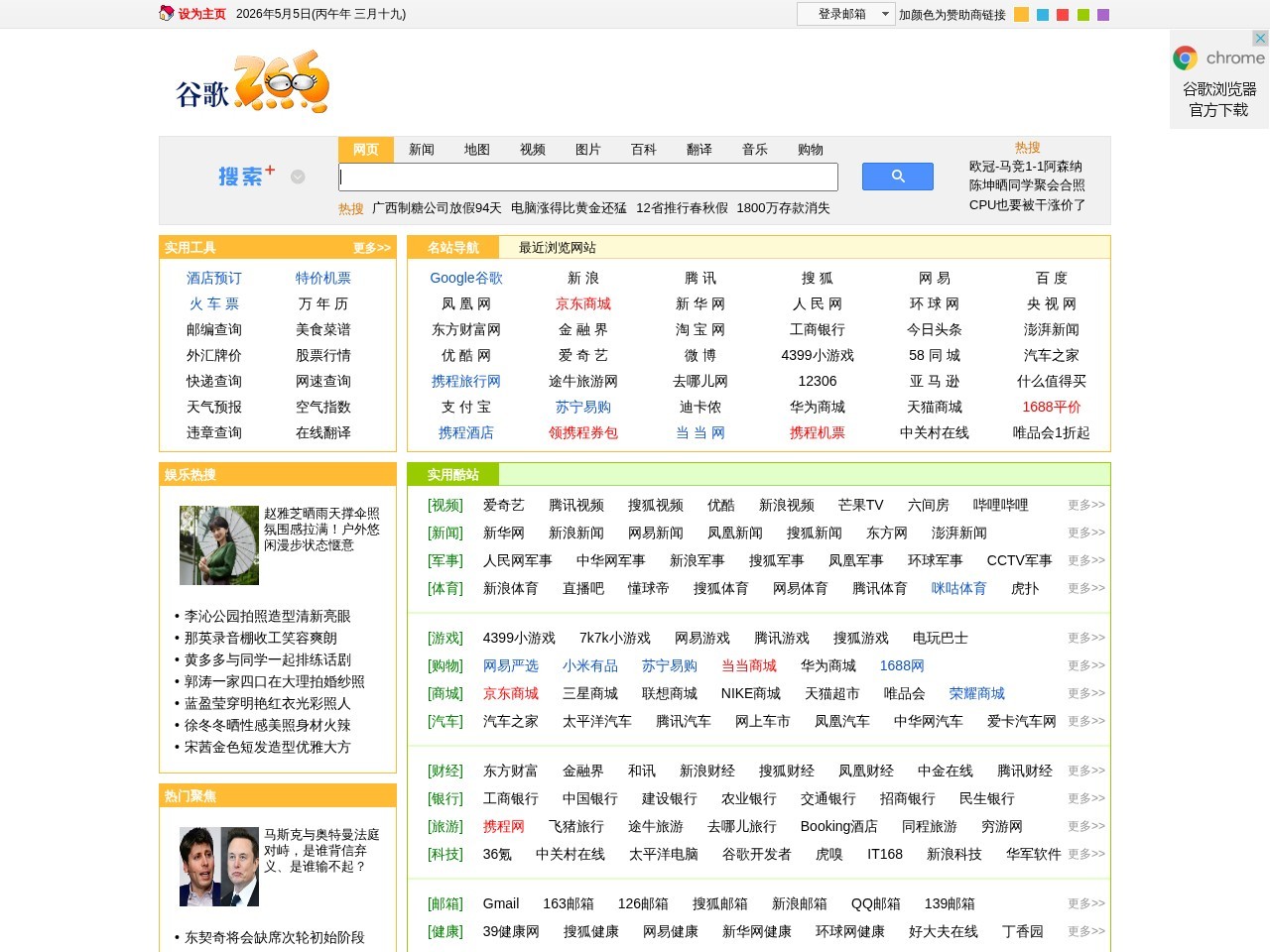This screenshot has height=952, width=1270.
Task: Open 中关村在线 in 名站导航
Action: point(935,432)
